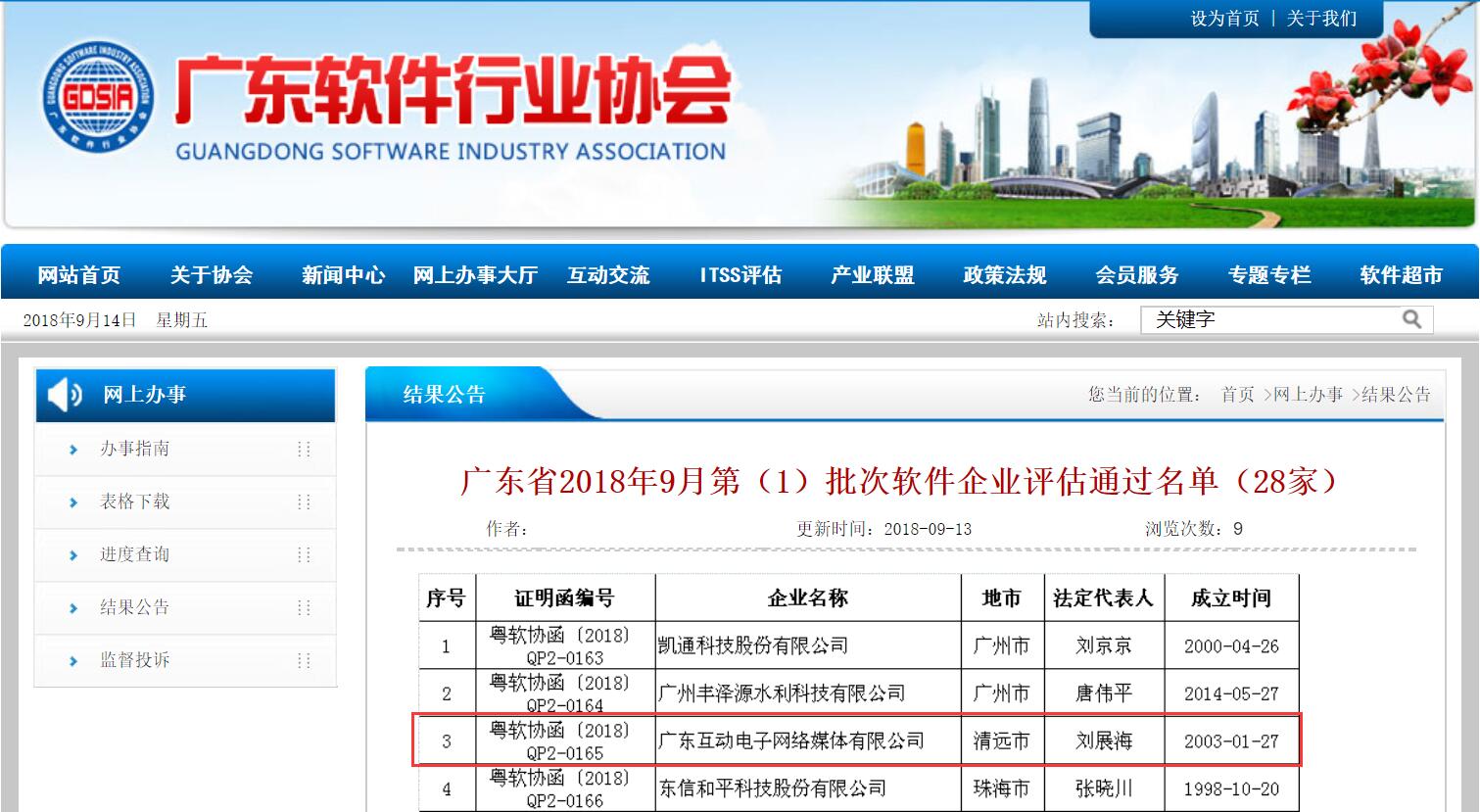Click the search magnifier icon
Image resolution: width=1480 pixels, height=812 pixels.
coord(1411,319)
